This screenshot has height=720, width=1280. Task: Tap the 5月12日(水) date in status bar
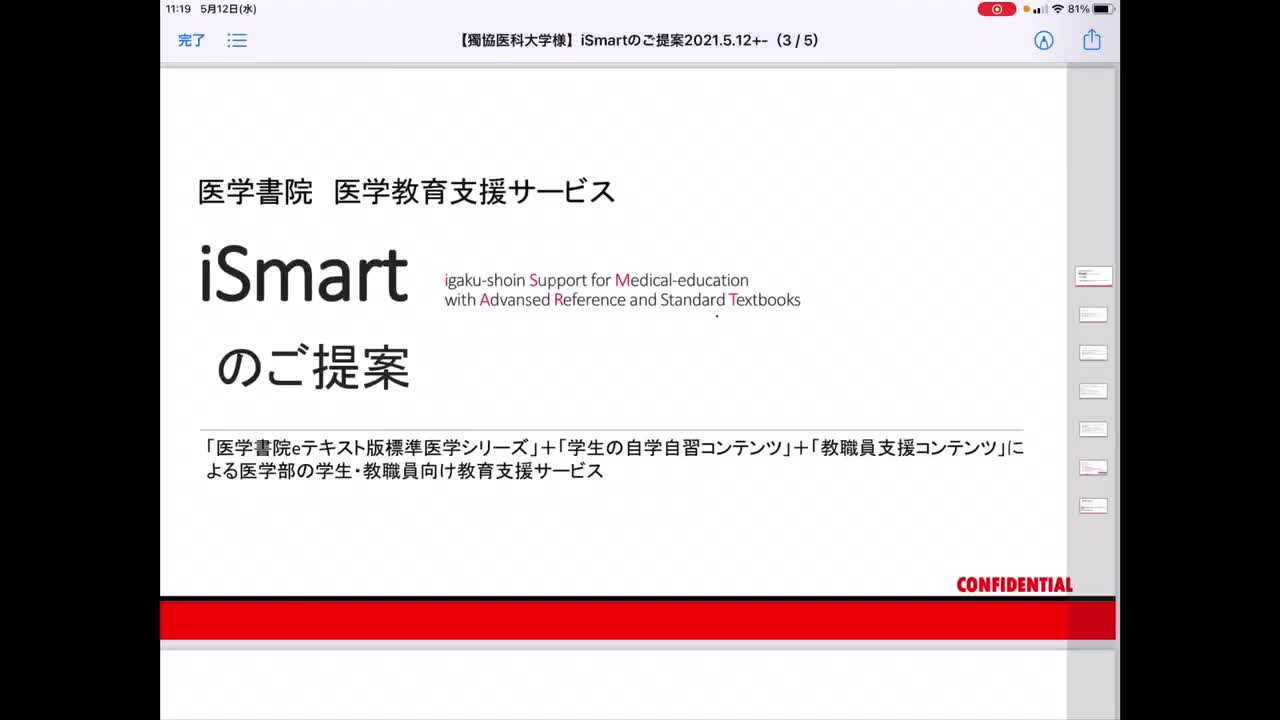coord(228,9)
